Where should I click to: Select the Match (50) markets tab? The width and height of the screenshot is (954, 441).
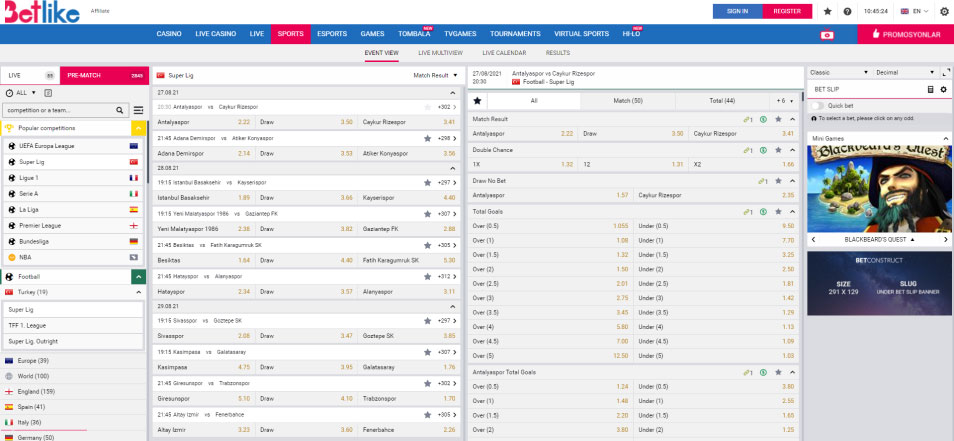pos(628,101)
